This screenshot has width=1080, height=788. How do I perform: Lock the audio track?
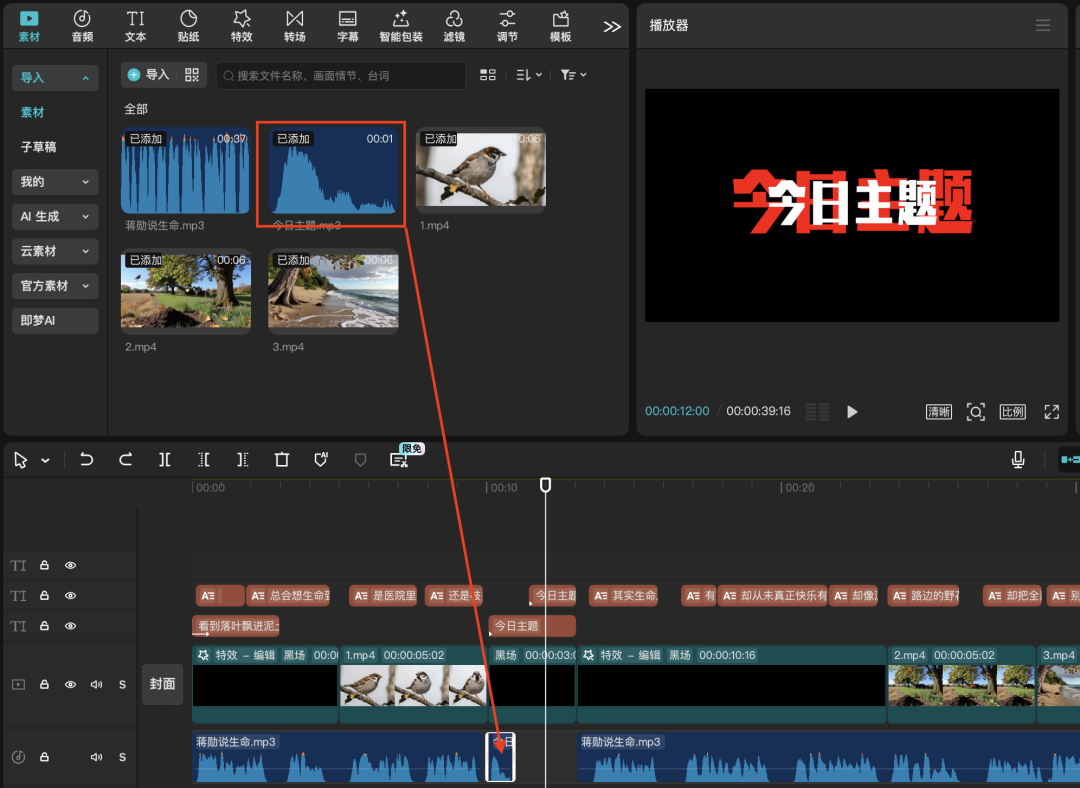click(44, 757)
